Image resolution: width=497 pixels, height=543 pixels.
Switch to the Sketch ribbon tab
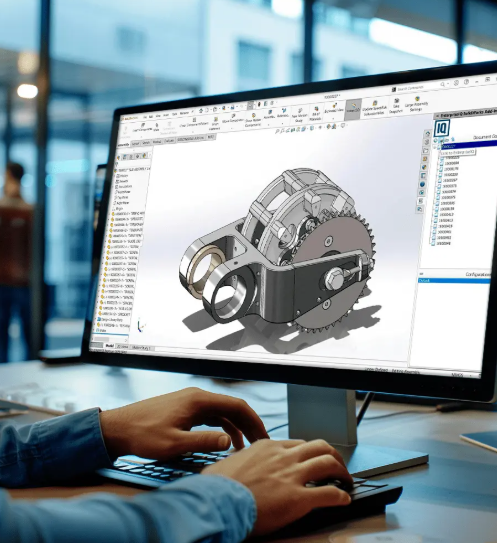click(x=146, y=142)
